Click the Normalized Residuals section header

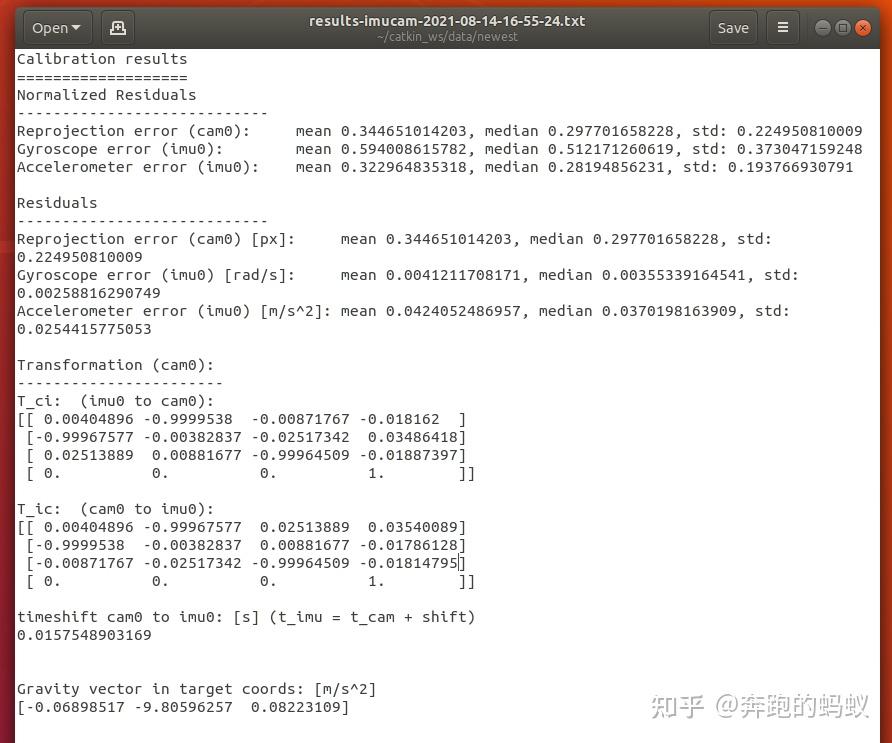click(106, 95)
